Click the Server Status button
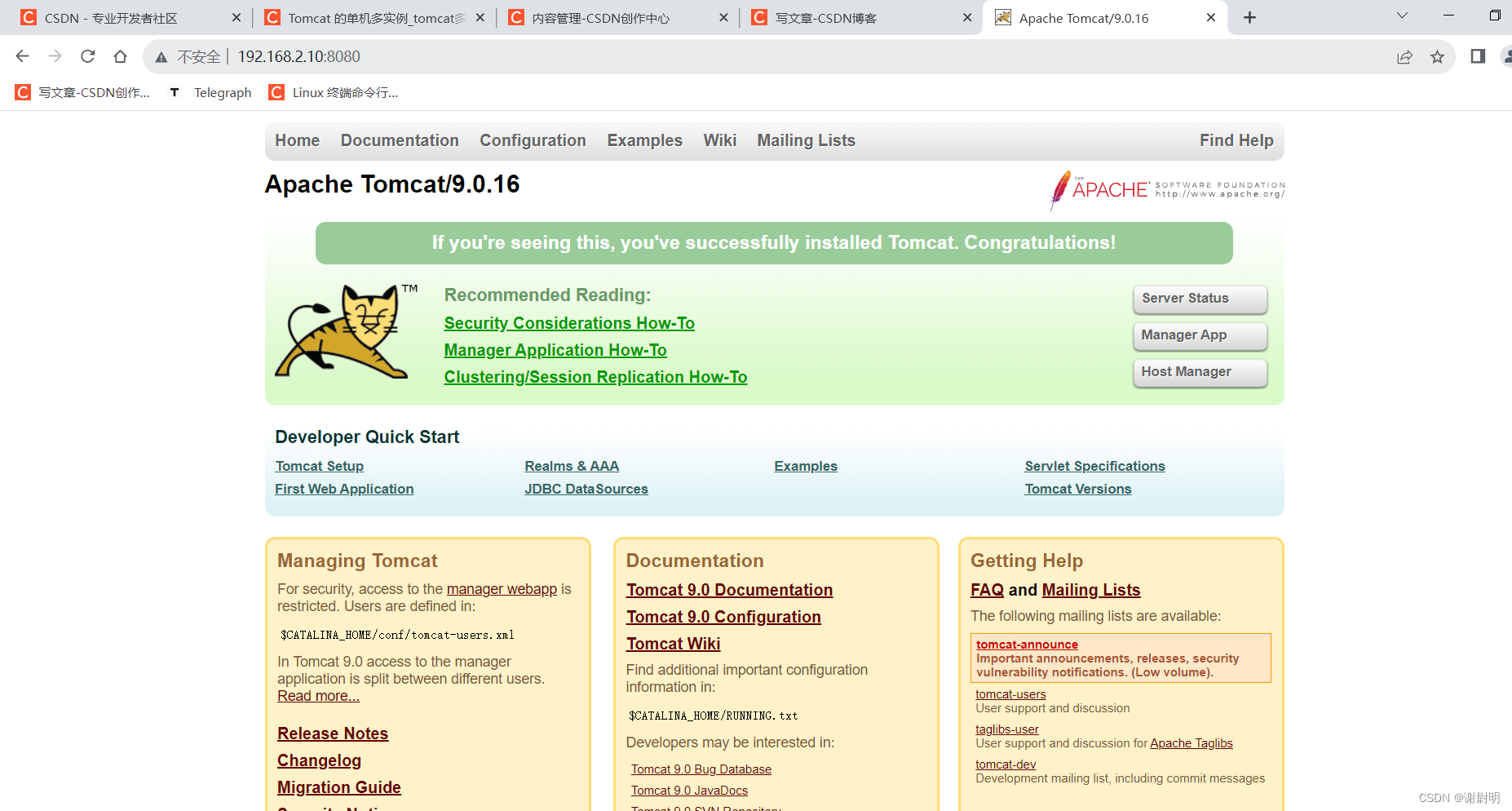The width and height of the screenshot is (1512, 811). click(1200, 299)
